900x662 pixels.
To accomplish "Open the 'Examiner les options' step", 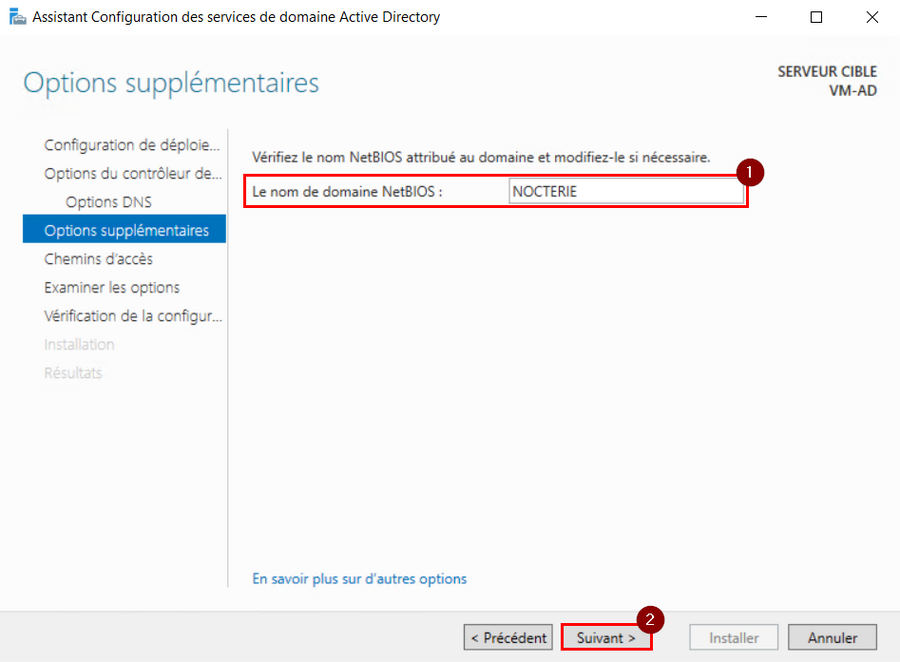I will pyautogui.click(x=112, y=288).
